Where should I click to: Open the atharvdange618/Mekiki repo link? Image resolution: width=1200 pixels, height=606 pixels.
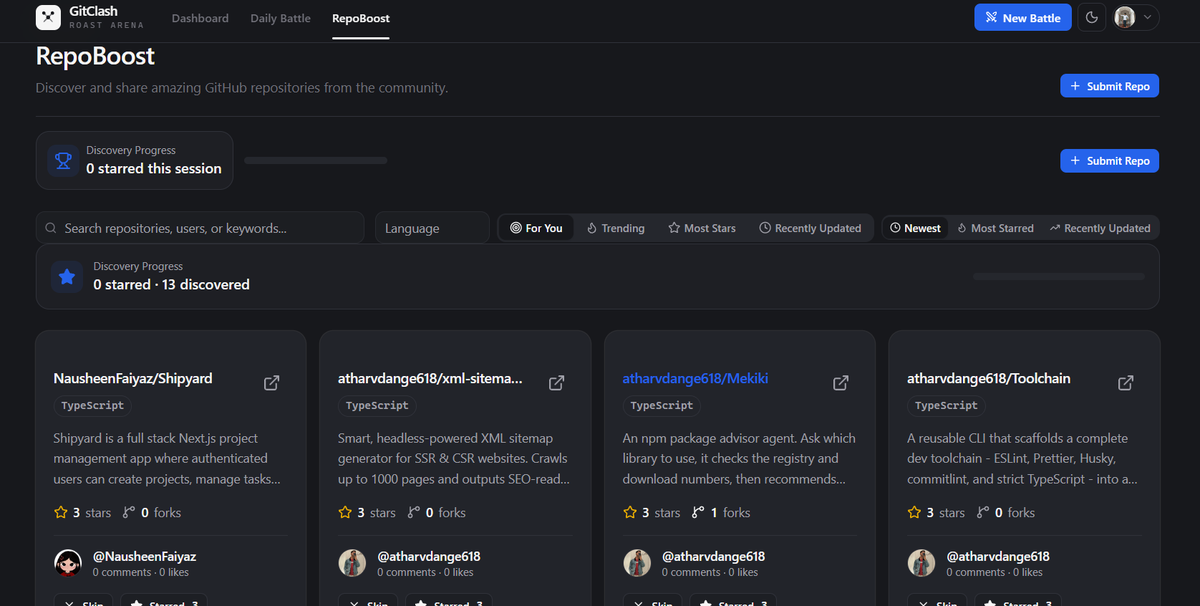click(695, 379)
